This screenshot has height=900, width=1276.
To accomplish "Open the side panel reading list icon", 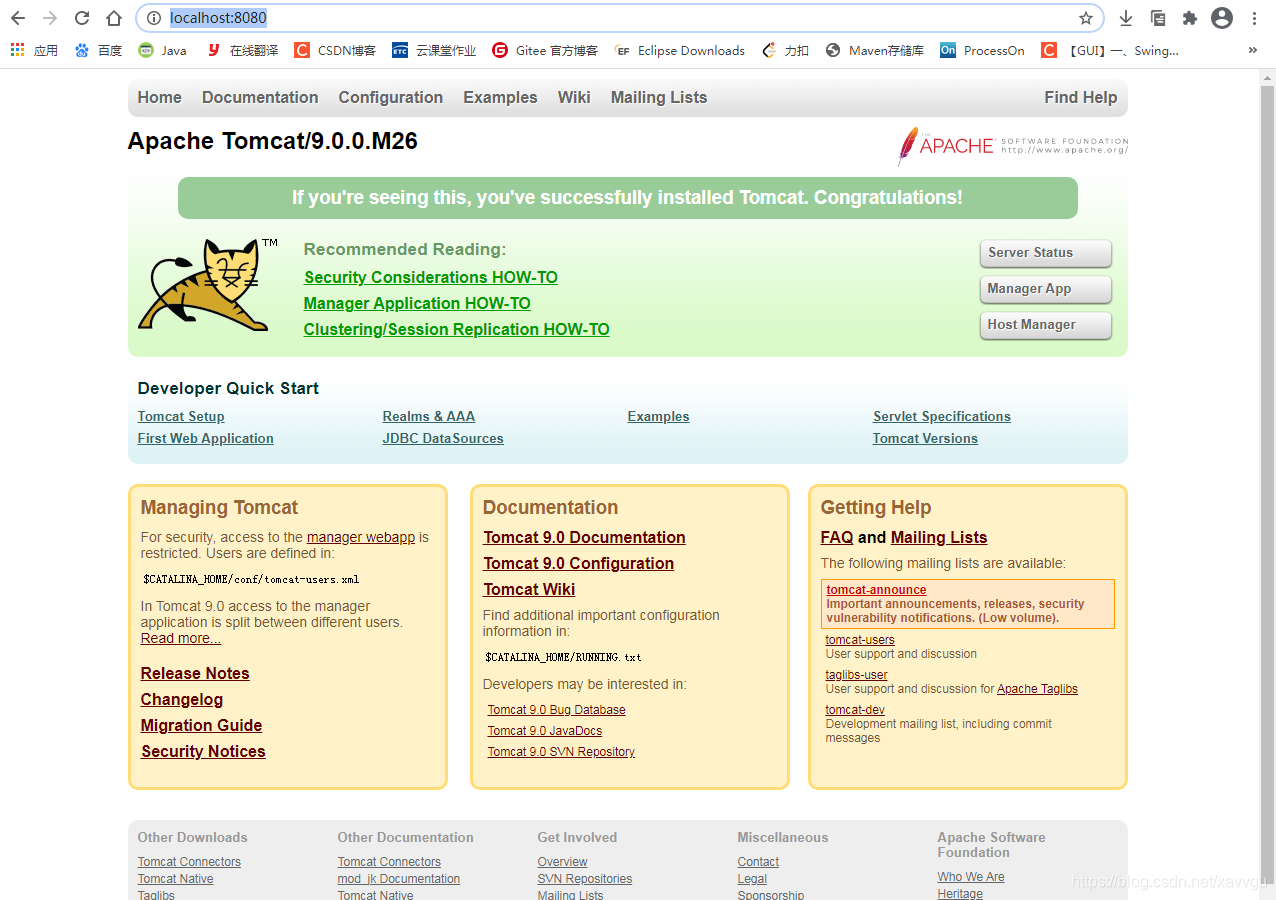I will (1158, 18).
